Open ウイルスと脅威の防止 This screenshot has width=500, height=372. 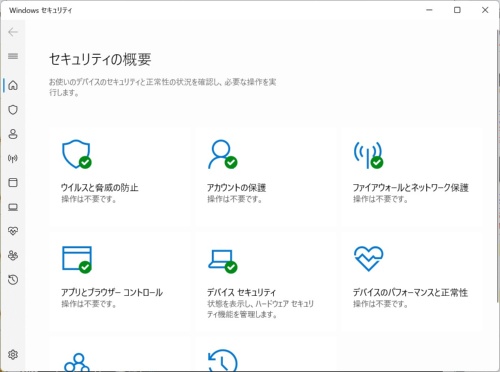point(99,188)
